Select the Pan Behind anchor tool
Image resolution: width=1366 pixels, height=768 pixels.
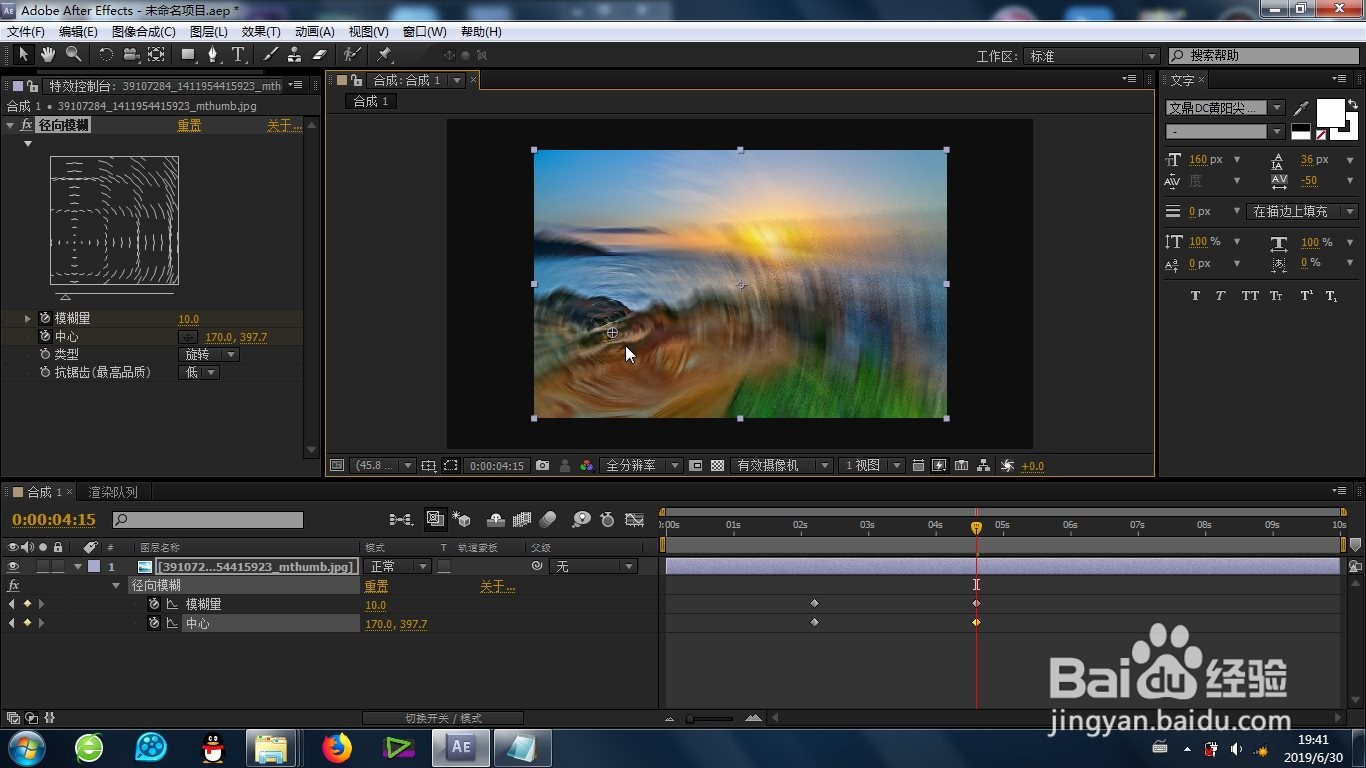[x=155, y=55]
